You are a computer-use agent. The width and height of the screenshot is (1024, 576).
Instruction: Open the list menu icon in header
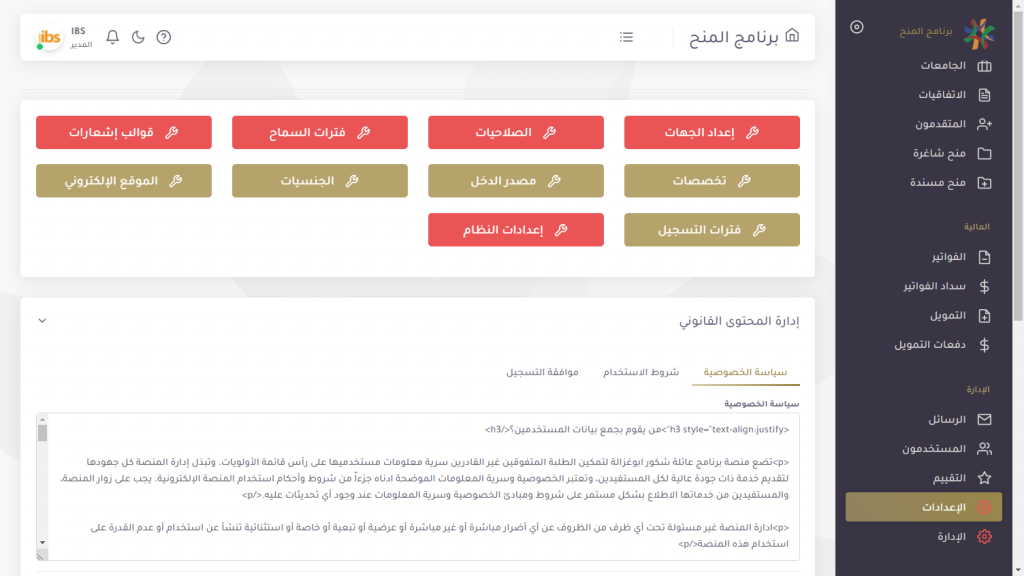coord(626,37)
